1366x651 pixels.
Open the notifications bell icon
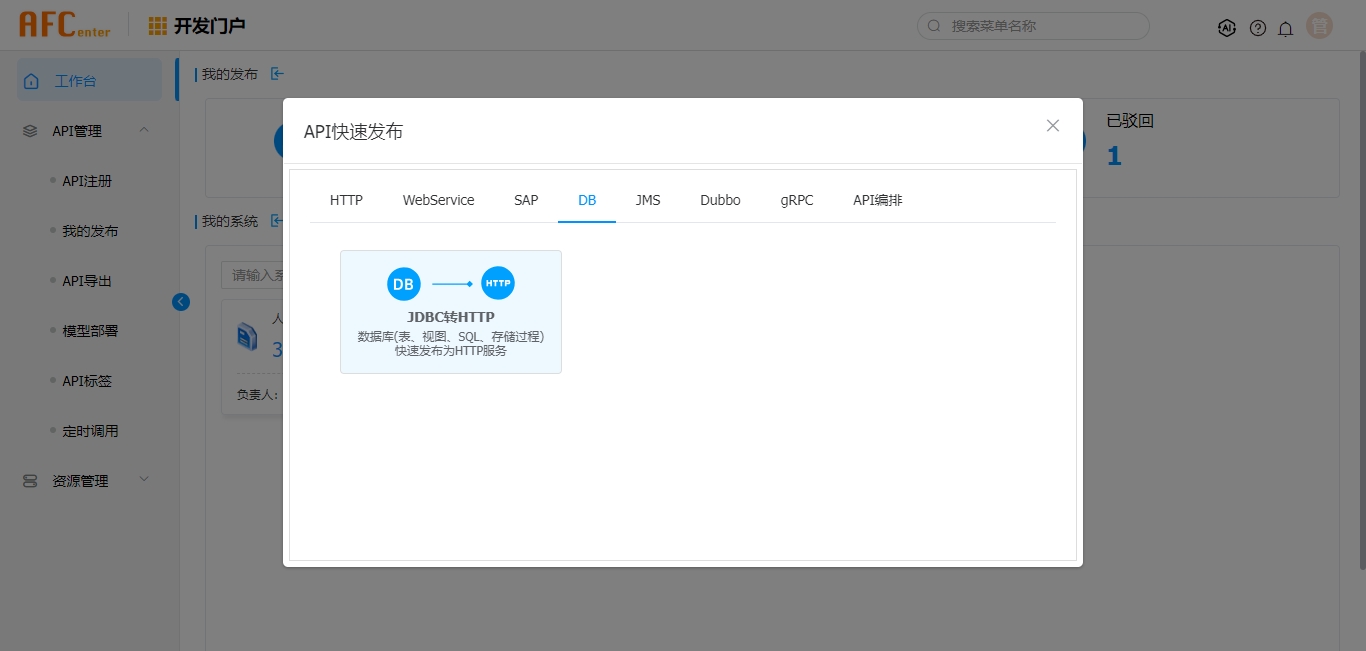pyautogui.click(x=1286, y=28)
